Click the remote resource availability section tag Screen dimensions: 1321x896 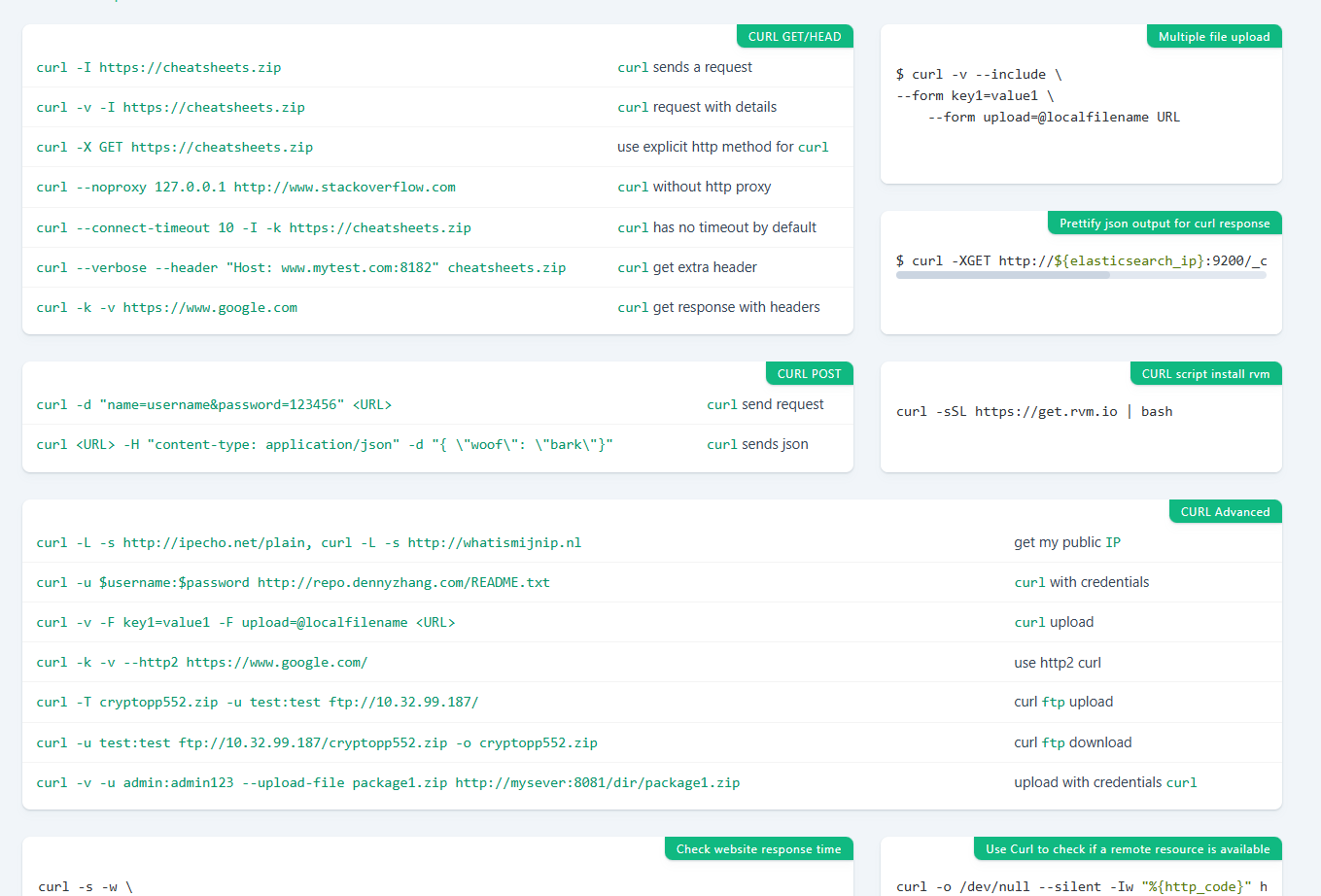pyautogui.click(x=1128, y=849)
